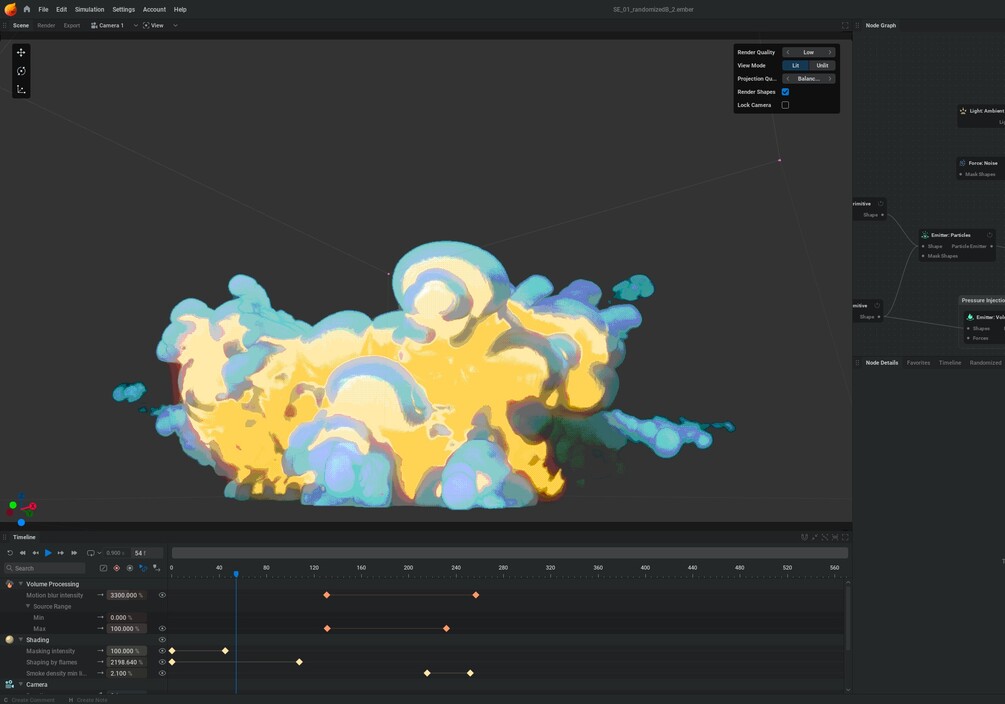Next Projection Quality option arrow
The image size is (1005, 704).
[830, 79]
